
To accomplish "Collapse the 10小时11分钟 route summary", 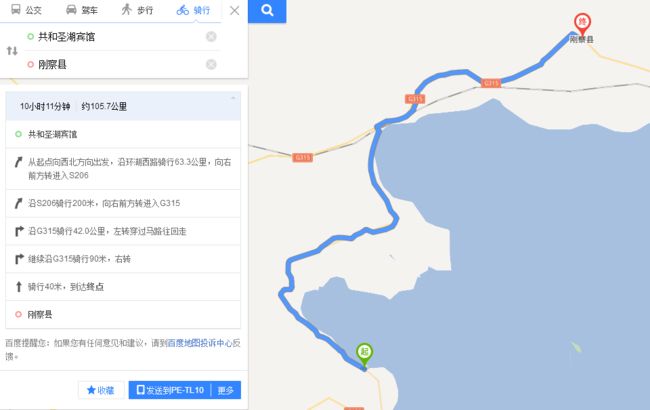I will [233, 99].
